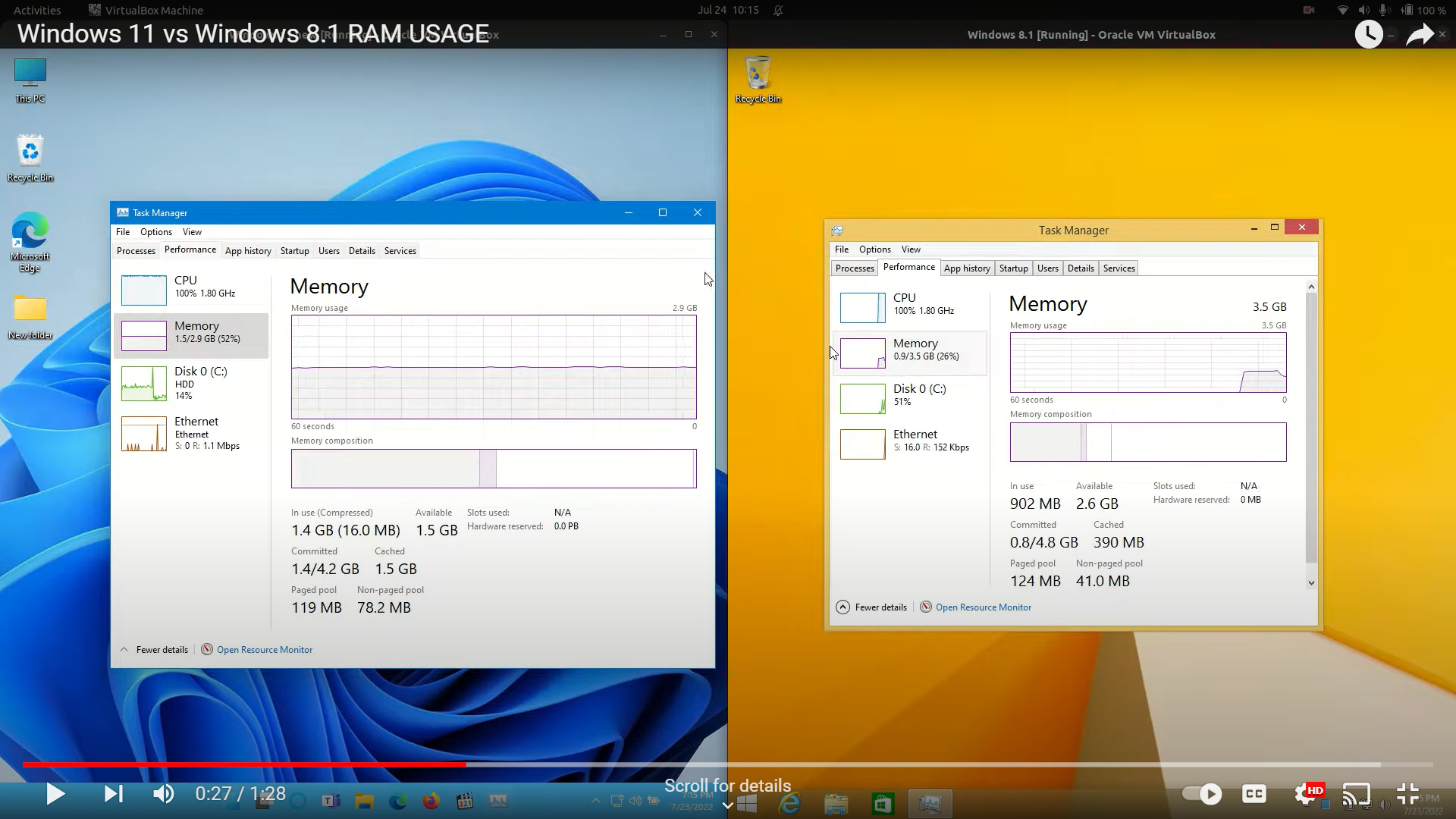Screen dimensions: 1456x819
Task: Exit full screen mode
Action: click(x=1407, y=794)
